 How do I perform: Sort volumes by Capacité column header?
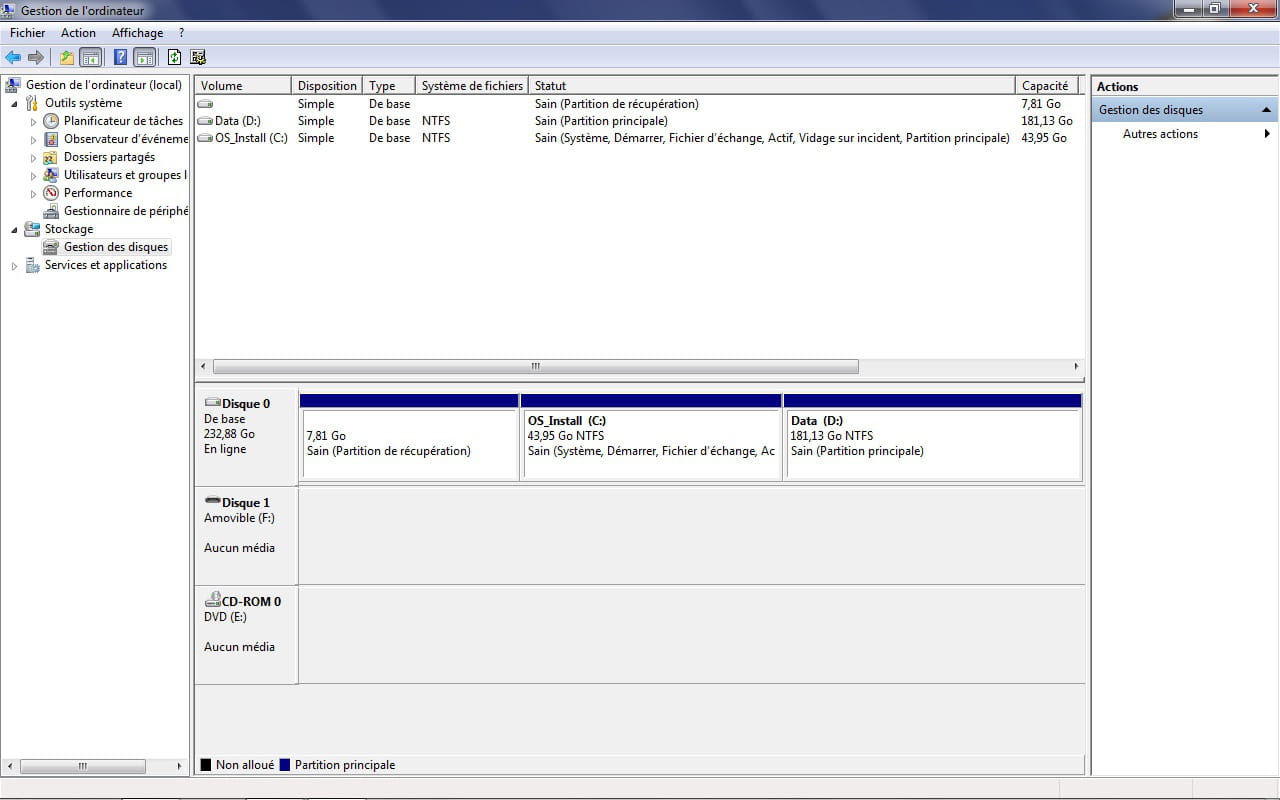[x=1045, y=86]
